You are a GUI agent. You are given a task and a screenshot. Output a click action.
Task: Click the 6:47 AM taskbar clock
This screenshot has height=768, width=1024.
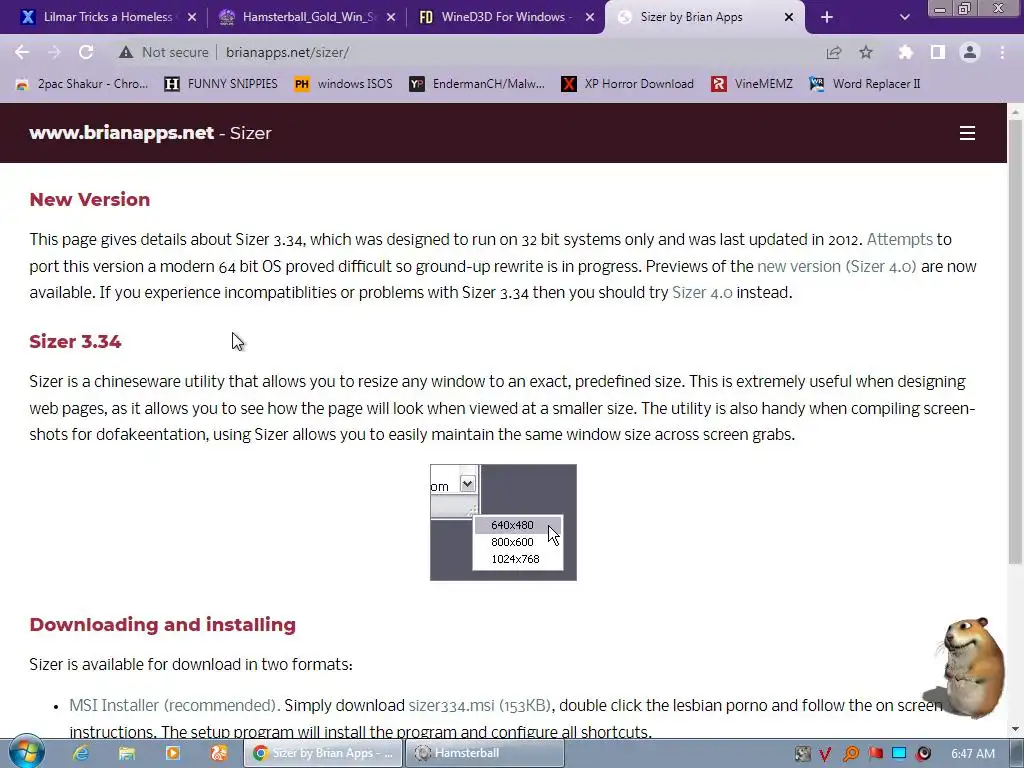(973, 754)
